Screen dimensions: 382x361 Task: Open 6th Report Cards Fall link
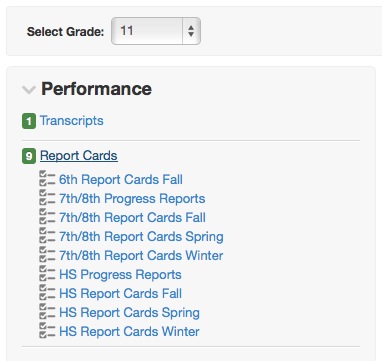click(x=121, y=180)
